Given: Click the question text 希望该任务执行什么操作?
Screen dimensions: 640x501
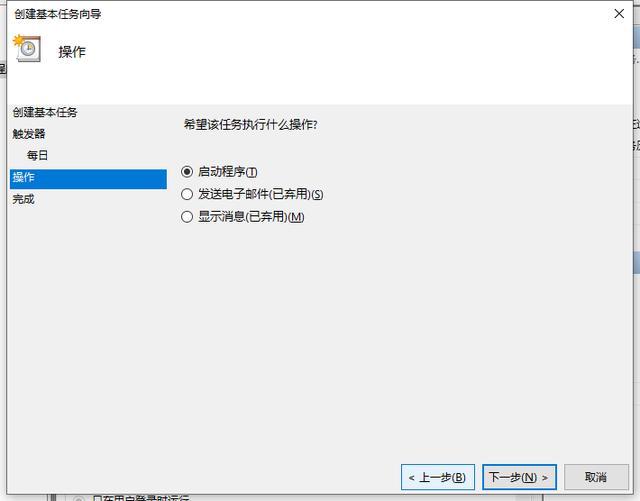Looking at the screenshot, I should (251, 125).
